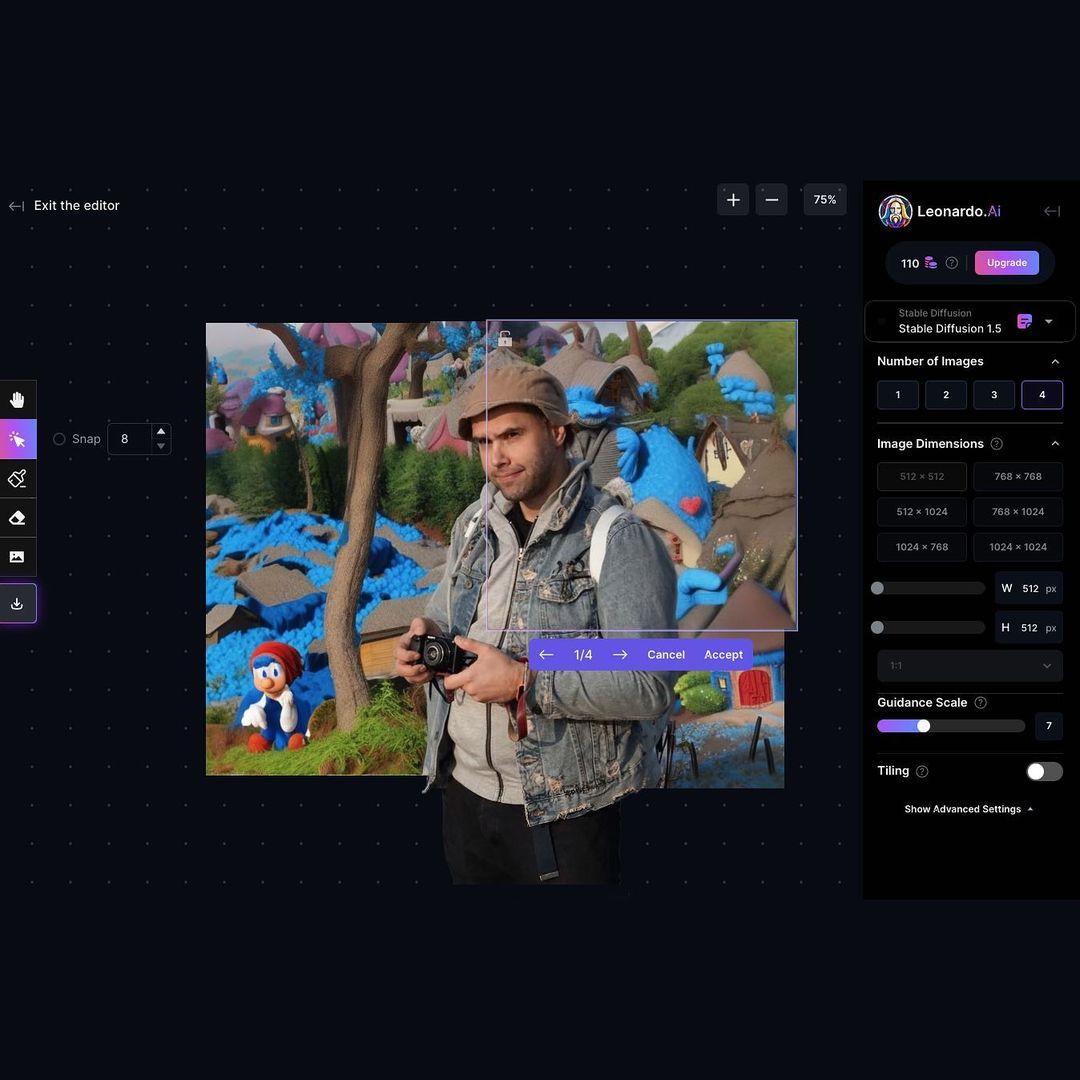Accept the generated outpaint result

[x=723, y=654]
